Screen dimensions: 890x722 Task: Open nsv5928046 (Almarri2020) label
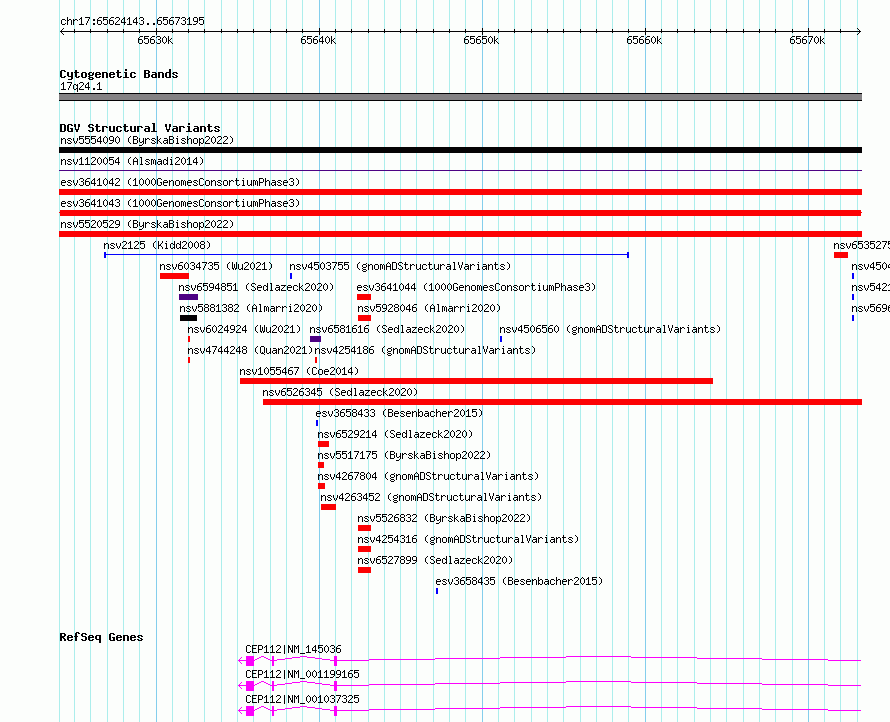429,308
